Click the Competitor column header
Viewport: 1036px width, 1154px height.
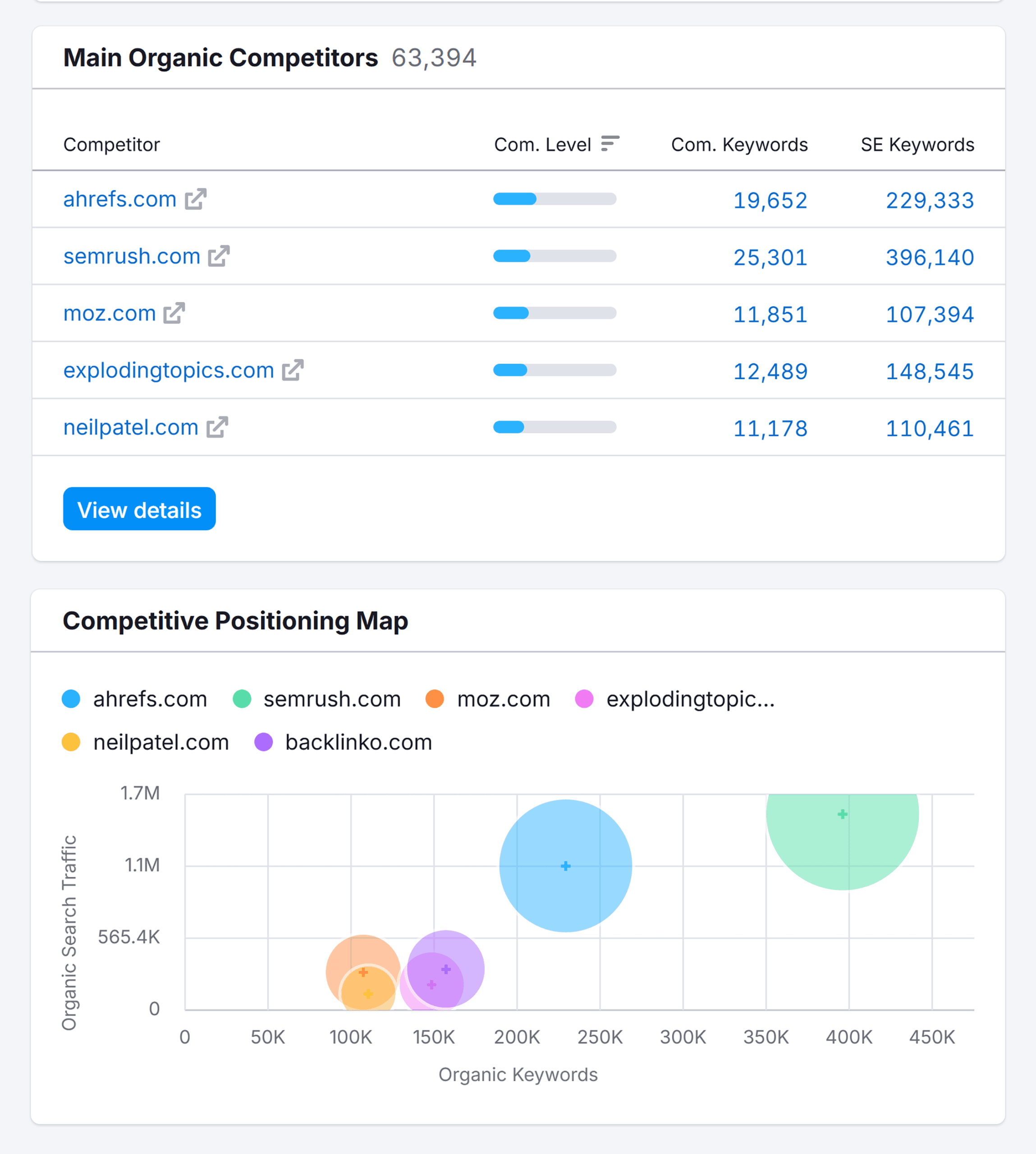pyautogui.click(x=111, y=145)
